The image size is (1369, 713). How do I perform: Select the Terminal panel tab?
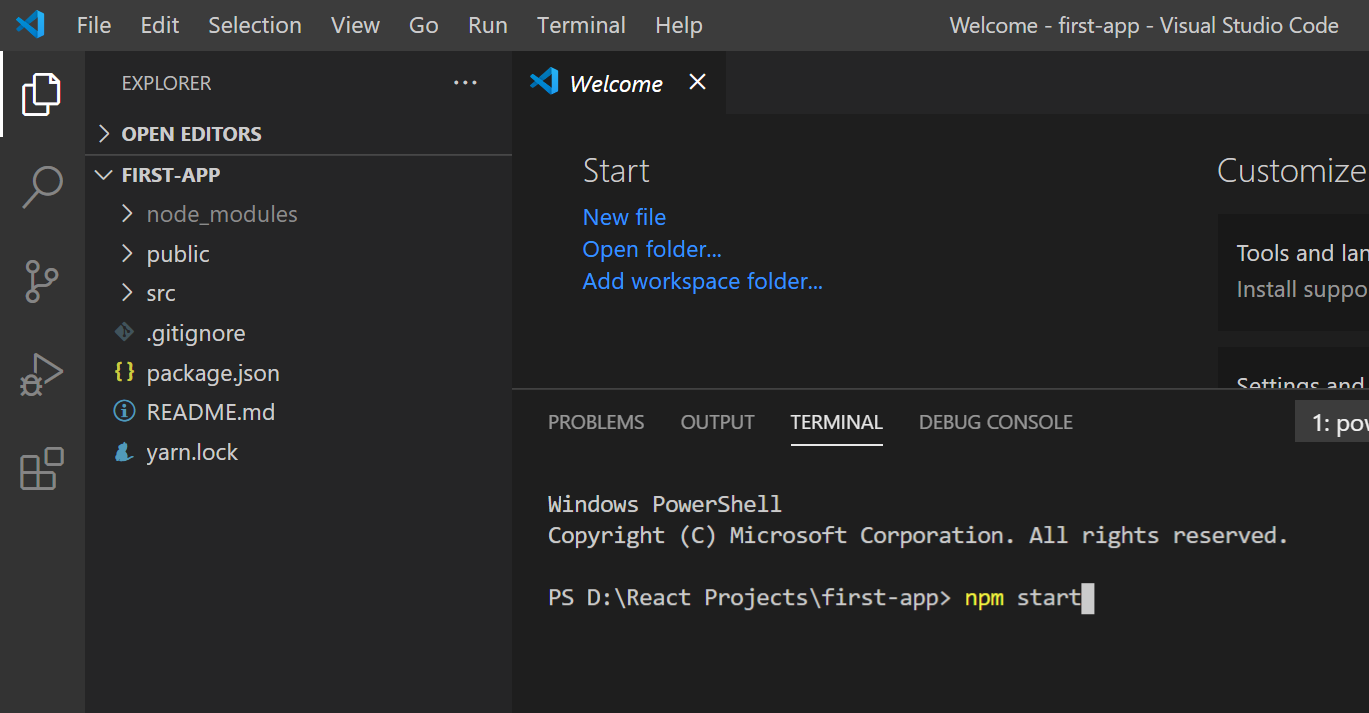tap(837, 422)
